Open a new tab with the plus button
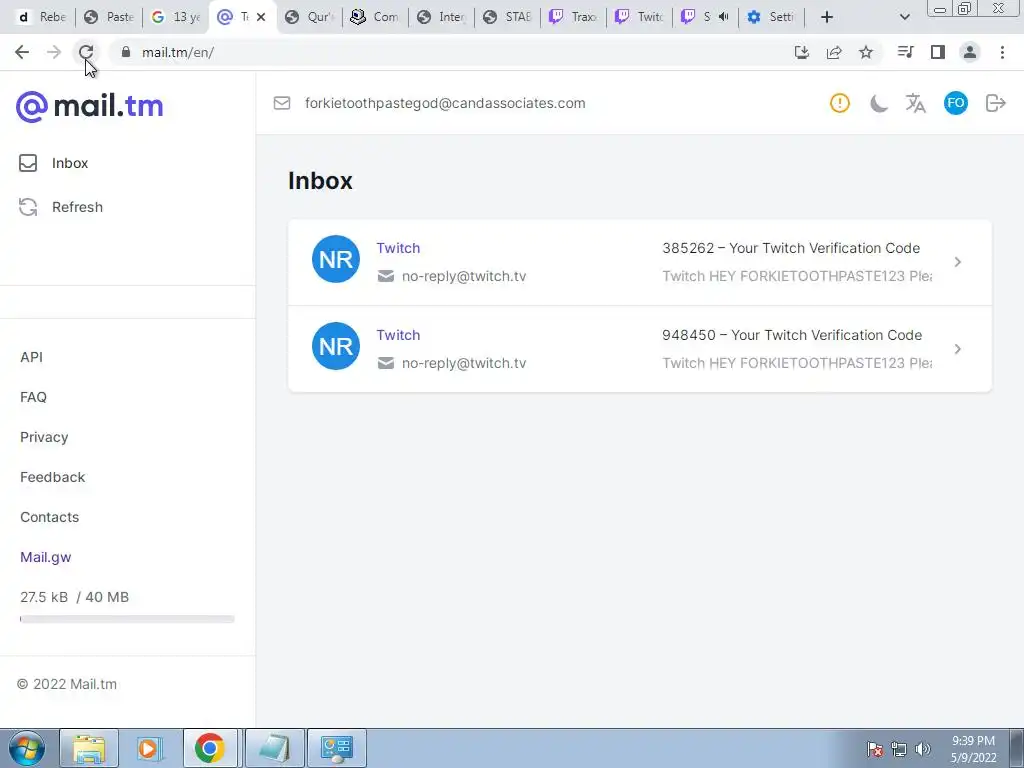Viewport: 1024px width, 768px height. pyautogui.click(x=827, y=17)
